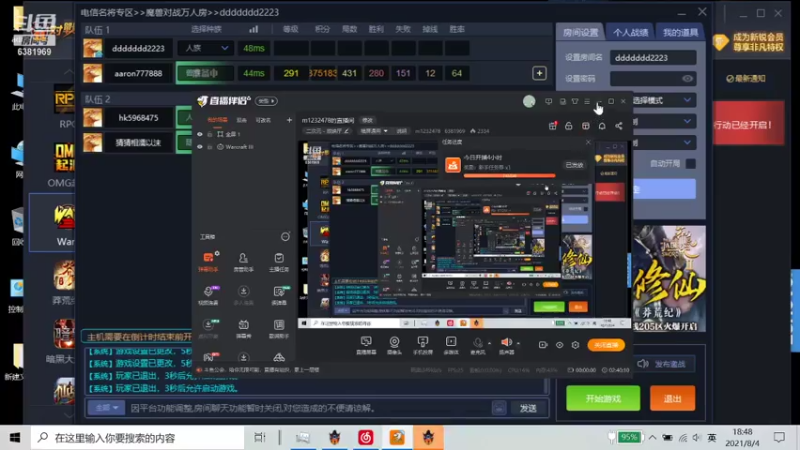This screenshot has width=800, height=450.
Task: Click the orange task progress bar
Action: (x=509, y=176)
